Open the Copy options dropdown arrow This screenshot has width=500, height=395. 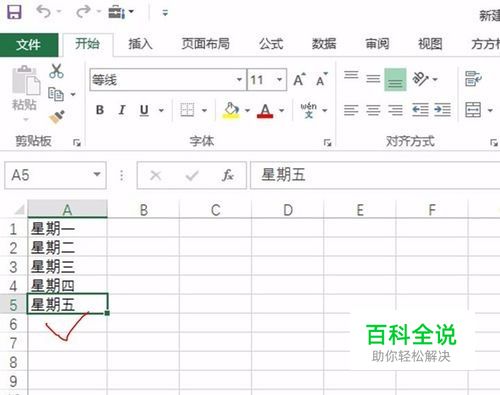point(73,95)
